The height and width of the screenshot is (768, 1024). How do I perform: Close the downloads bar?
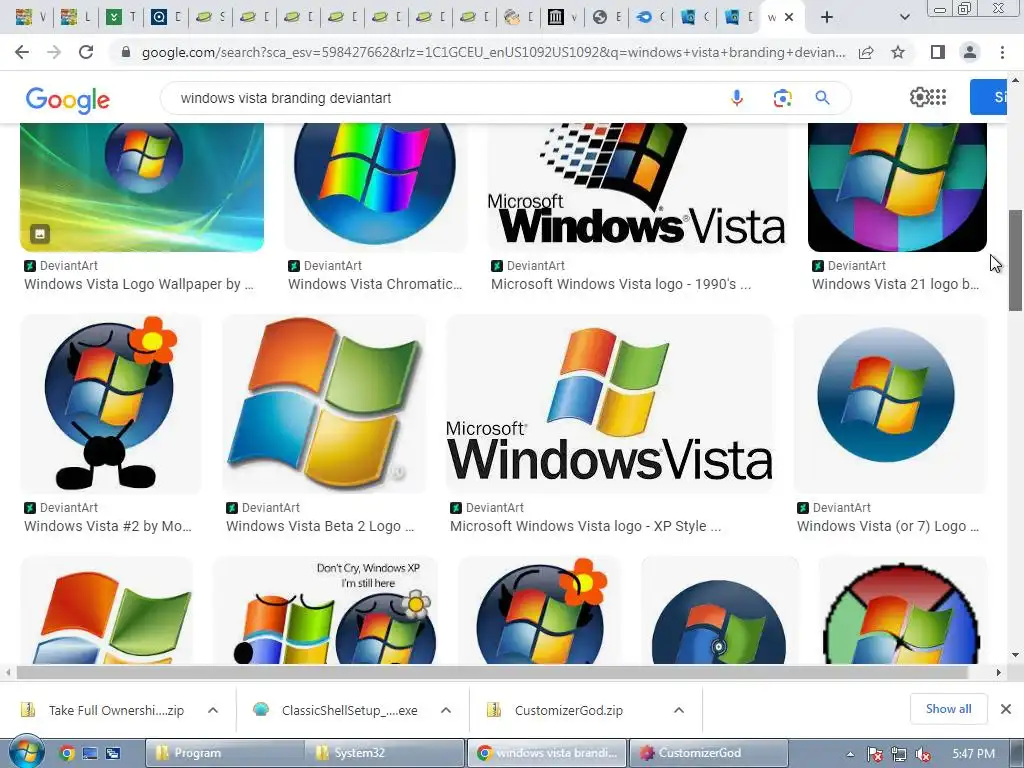click(1006, 709)
